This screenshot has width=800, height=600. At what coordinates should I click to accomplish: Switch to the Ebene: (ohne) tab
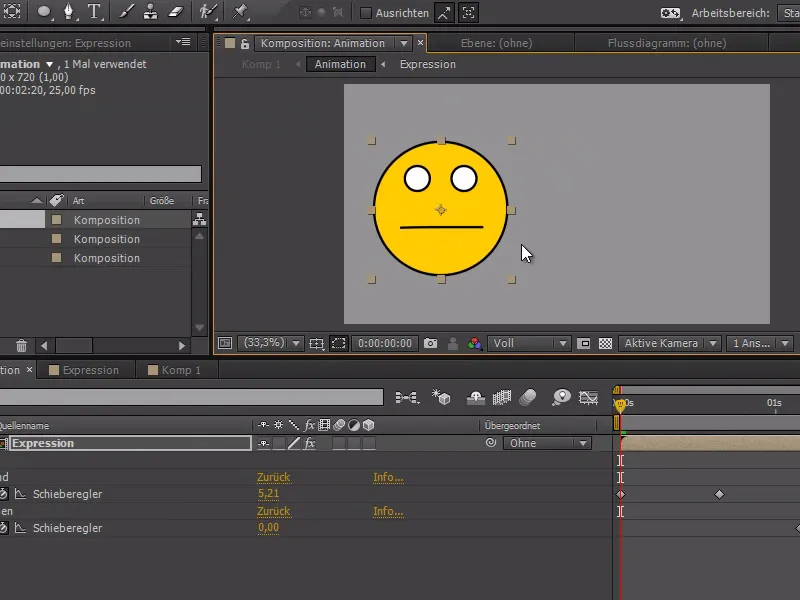coord(496,43)
